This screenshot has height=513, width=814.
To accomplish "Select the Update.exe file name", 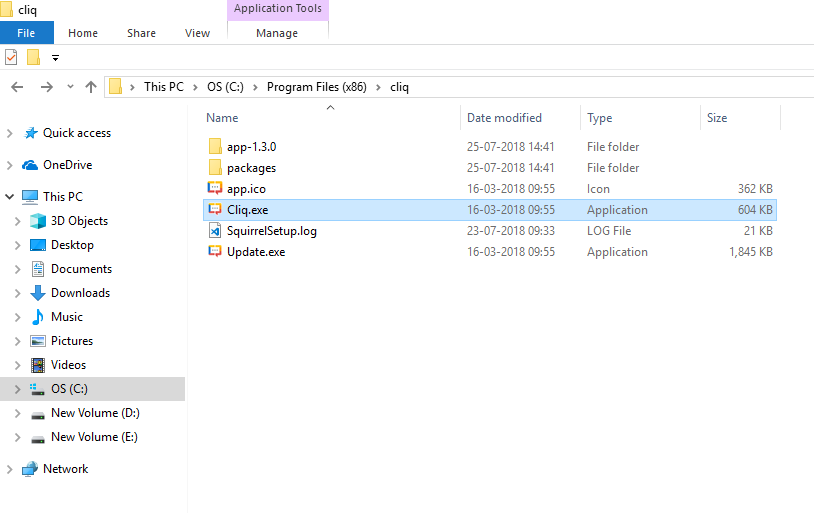I will point(256,252).
